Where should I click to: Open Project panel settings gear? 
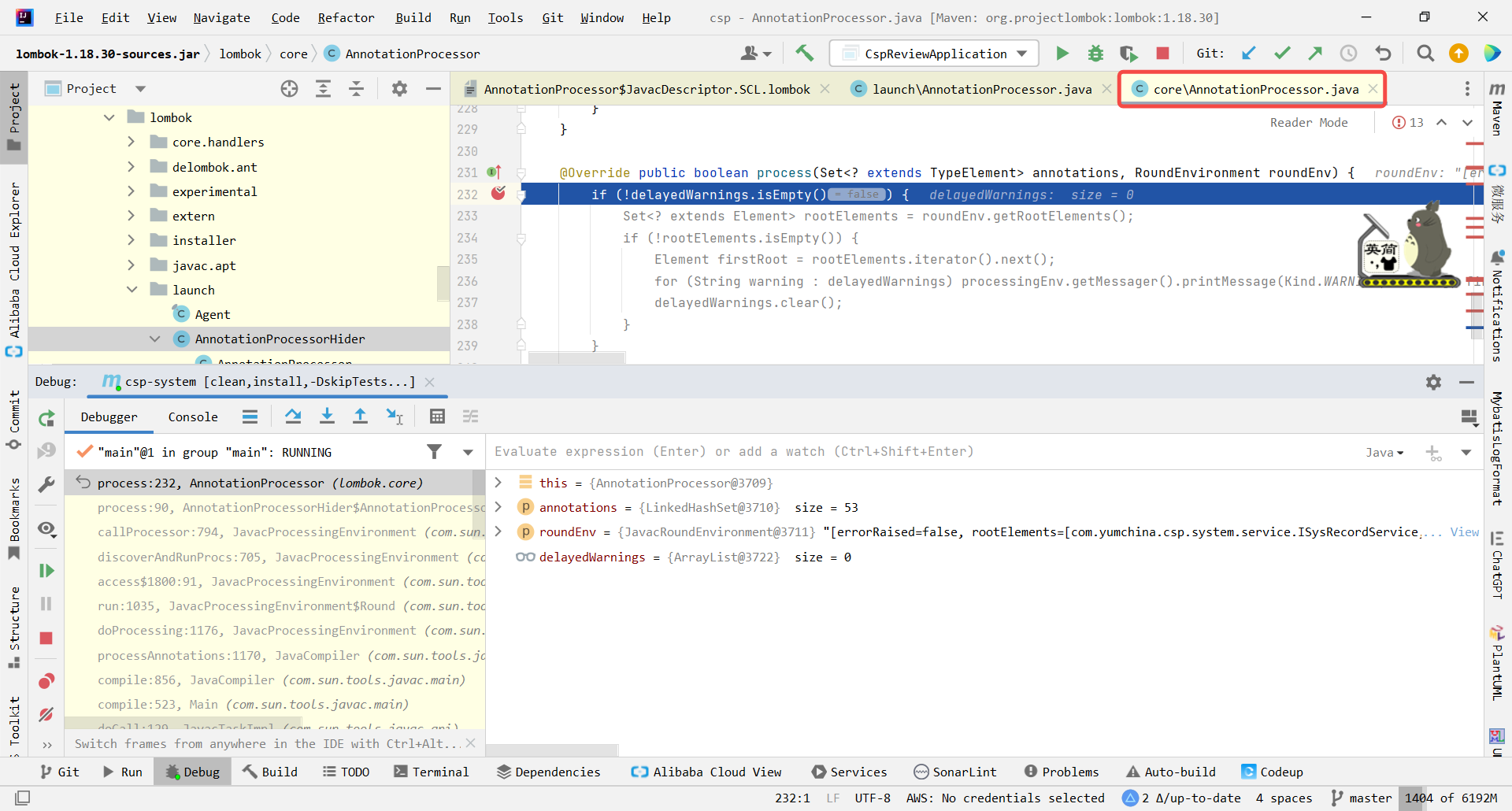(x=399, y=89)
